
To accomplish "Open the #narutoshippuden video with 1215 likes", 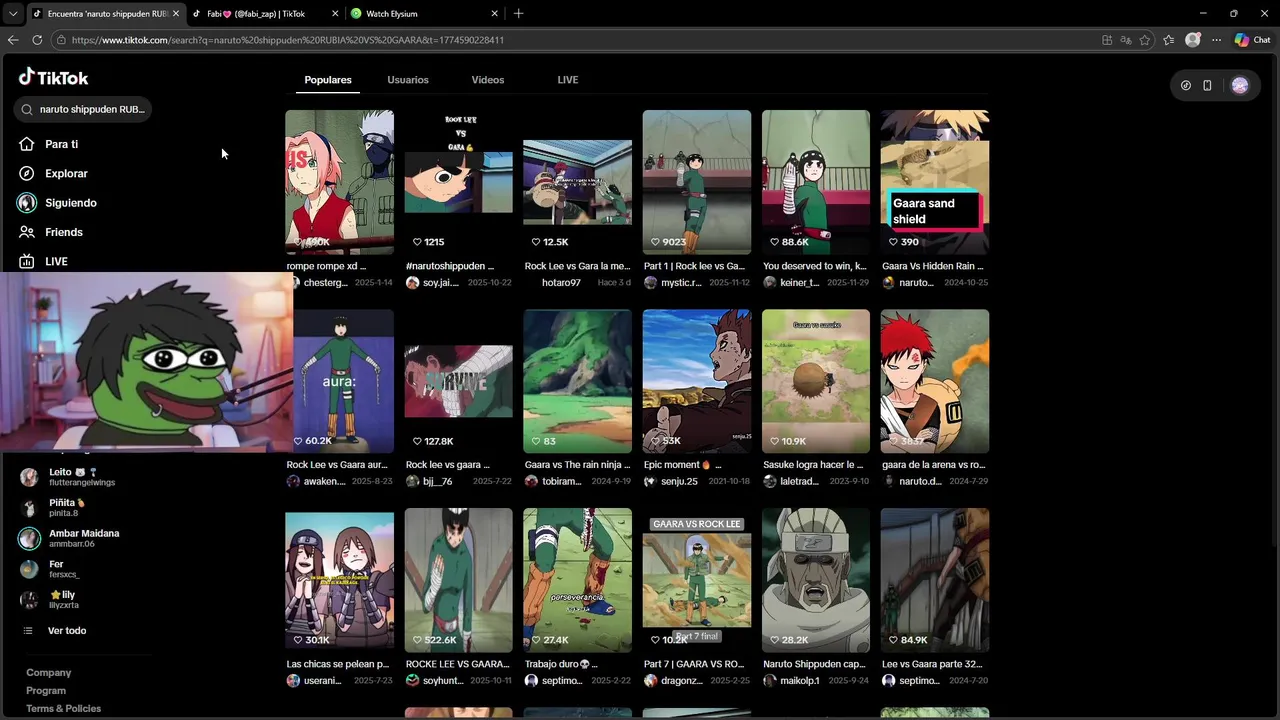I will coord(458,182).
